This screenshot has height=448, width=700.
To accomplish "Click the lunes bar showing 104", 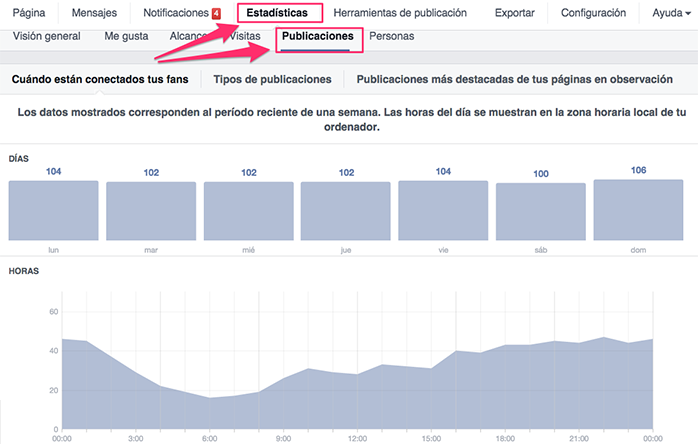I will point(54,210).
